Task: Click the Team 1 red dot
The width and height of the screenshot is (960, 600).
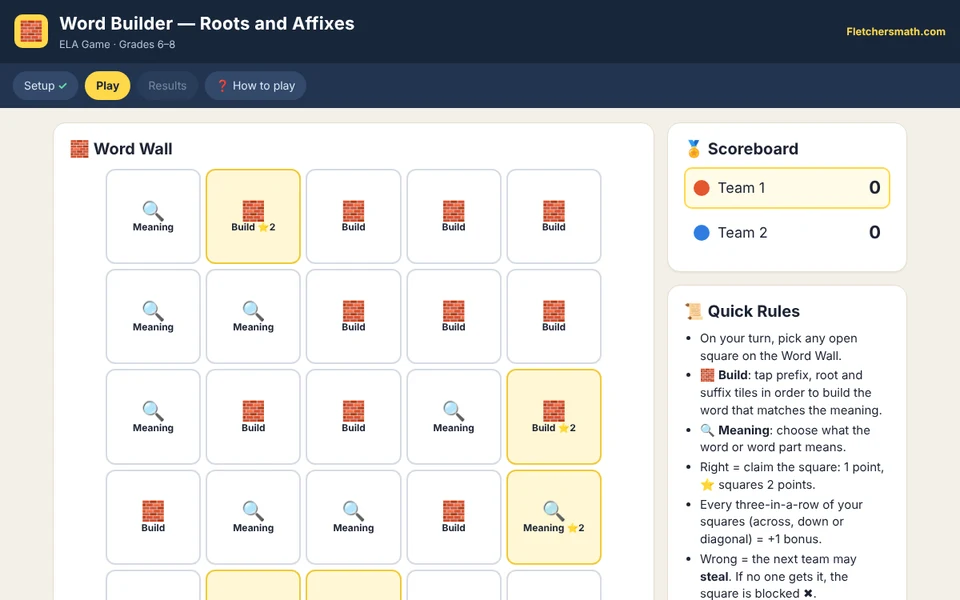Action: (x=702, y=188)
